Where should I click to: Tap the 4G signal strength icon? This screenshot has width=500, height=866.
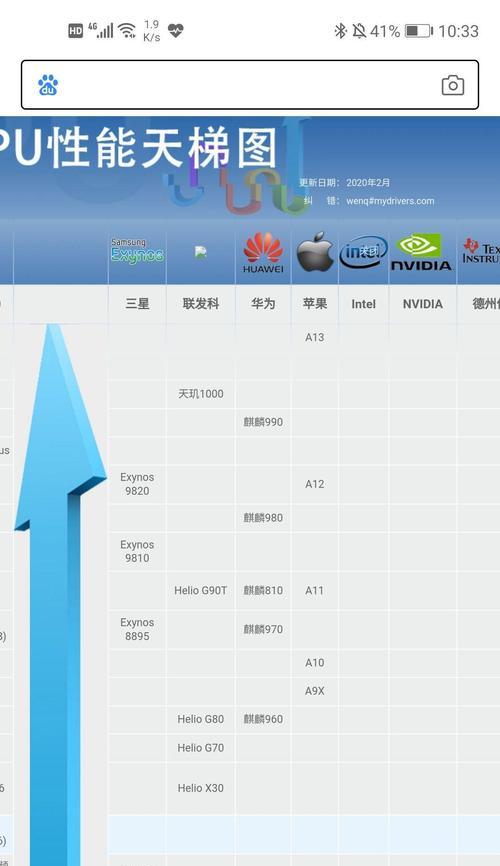(101, 30)
